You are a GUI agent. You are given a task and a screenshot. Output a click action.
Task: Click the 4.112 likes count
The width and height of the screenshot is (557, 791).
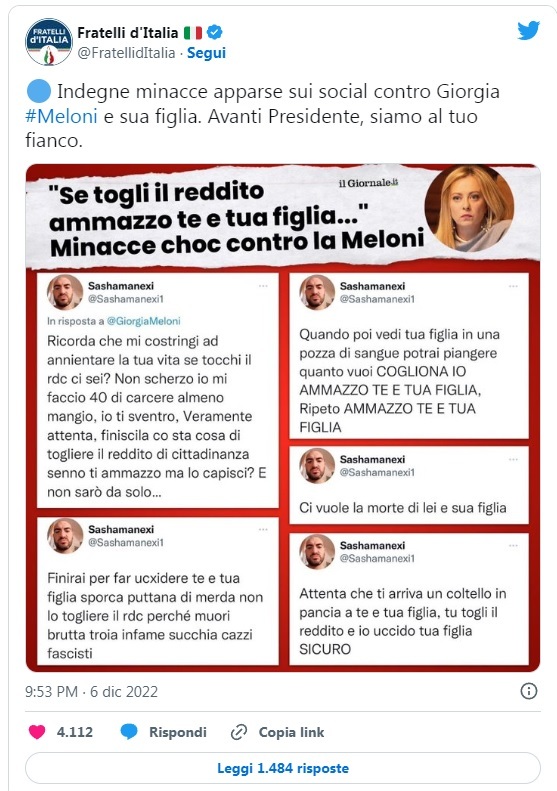[75, 732]
